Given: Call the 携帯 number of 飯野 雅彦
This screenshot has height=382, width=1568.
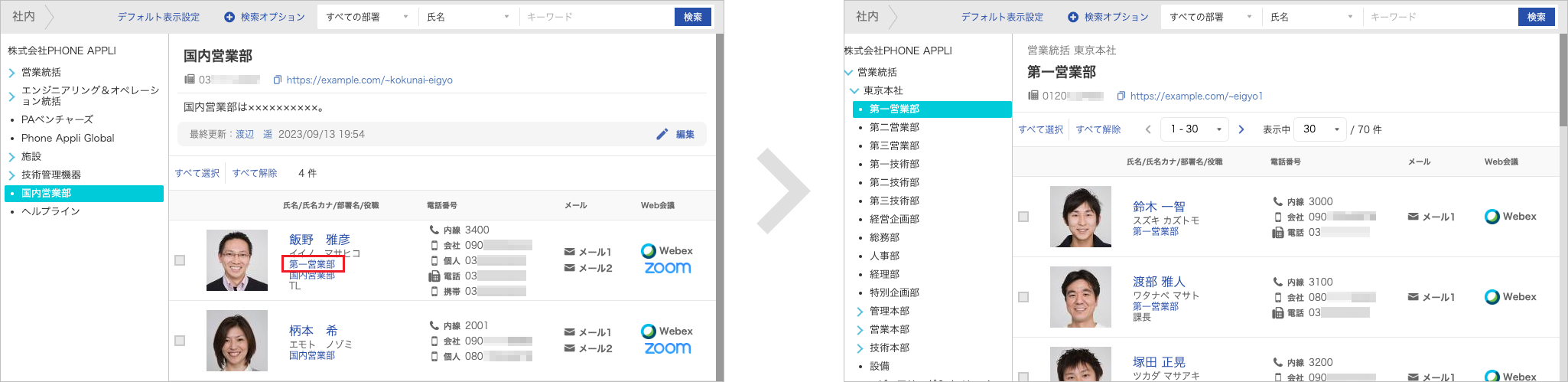Looking at the screenshot, I should (477, 291).
